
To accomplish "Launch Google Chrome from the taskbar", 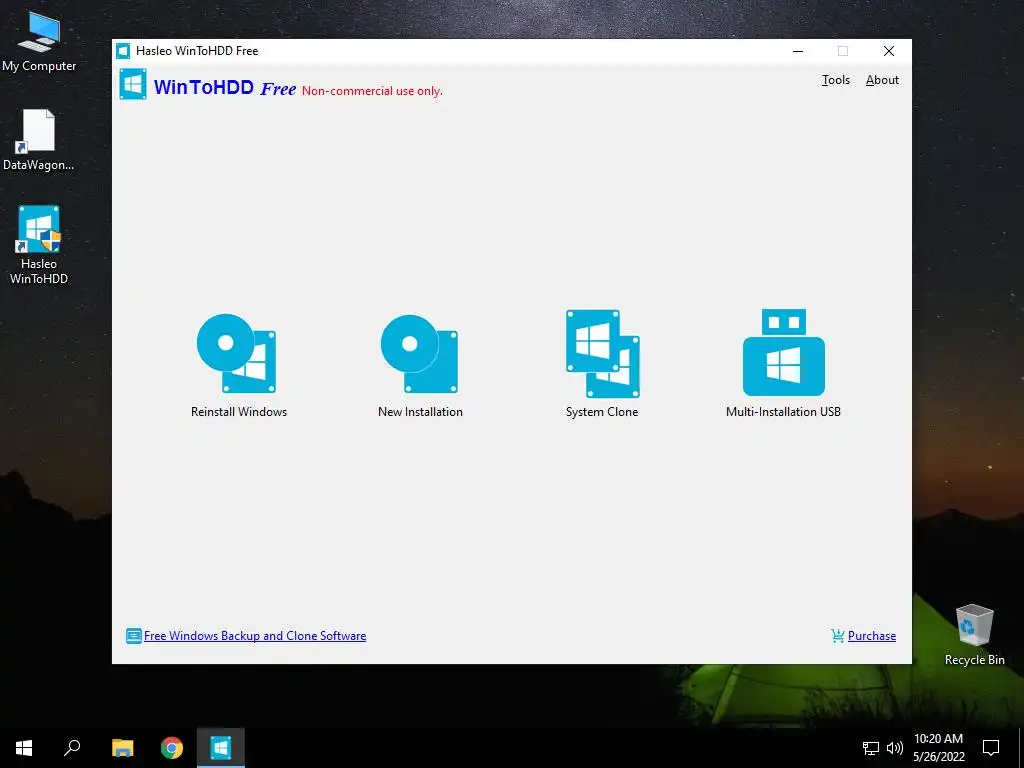I will (172, 748).
